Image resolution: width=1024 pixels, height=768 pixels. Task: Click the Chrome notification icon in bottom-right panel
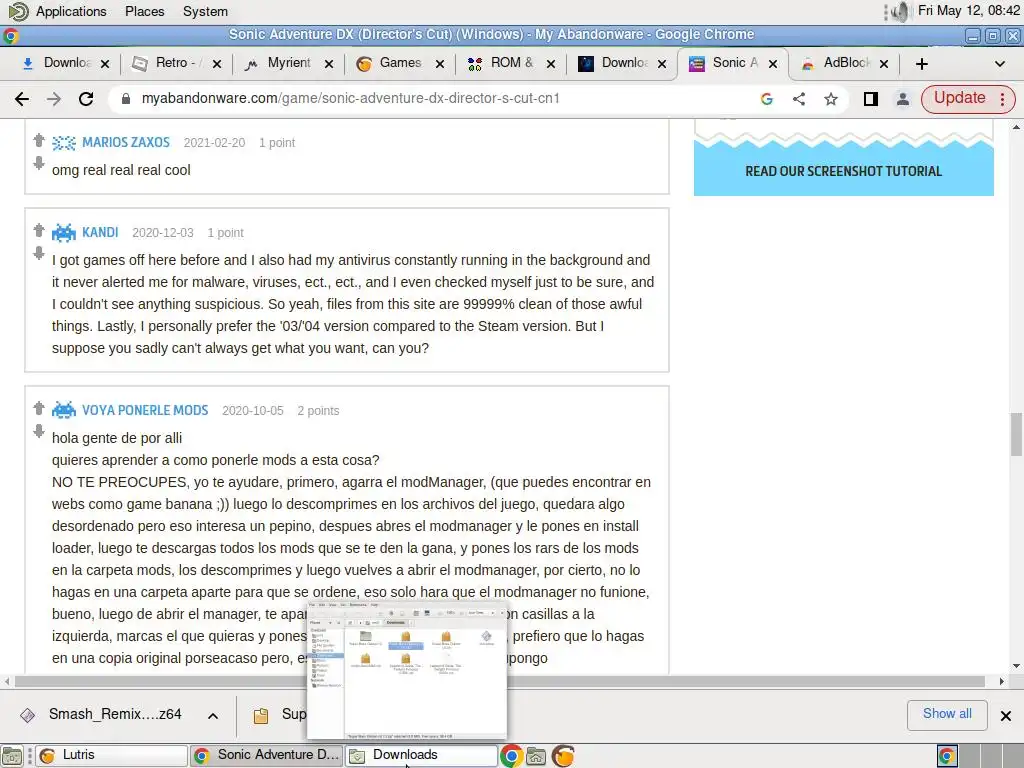947,756
